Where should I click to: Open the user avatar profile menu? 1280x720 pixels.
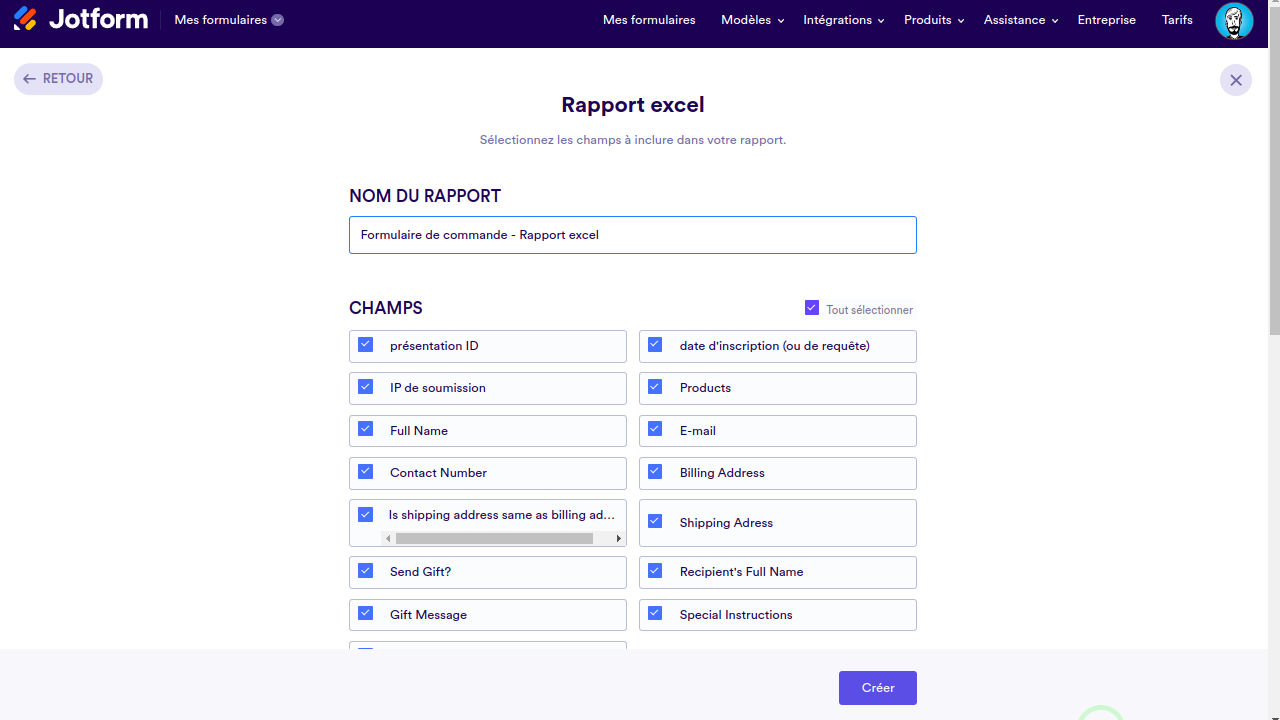click(1234, 20)
